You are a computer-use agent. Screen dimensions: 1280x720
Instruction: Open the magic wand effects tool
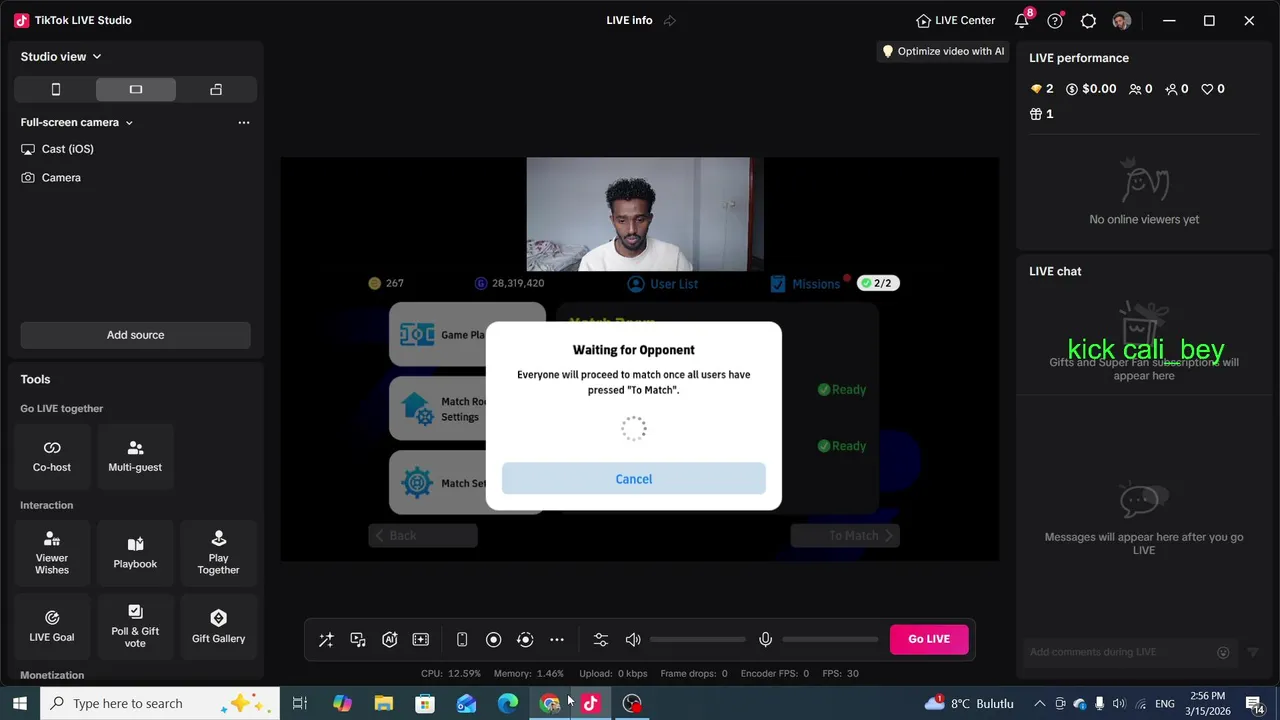pos(326,640)
